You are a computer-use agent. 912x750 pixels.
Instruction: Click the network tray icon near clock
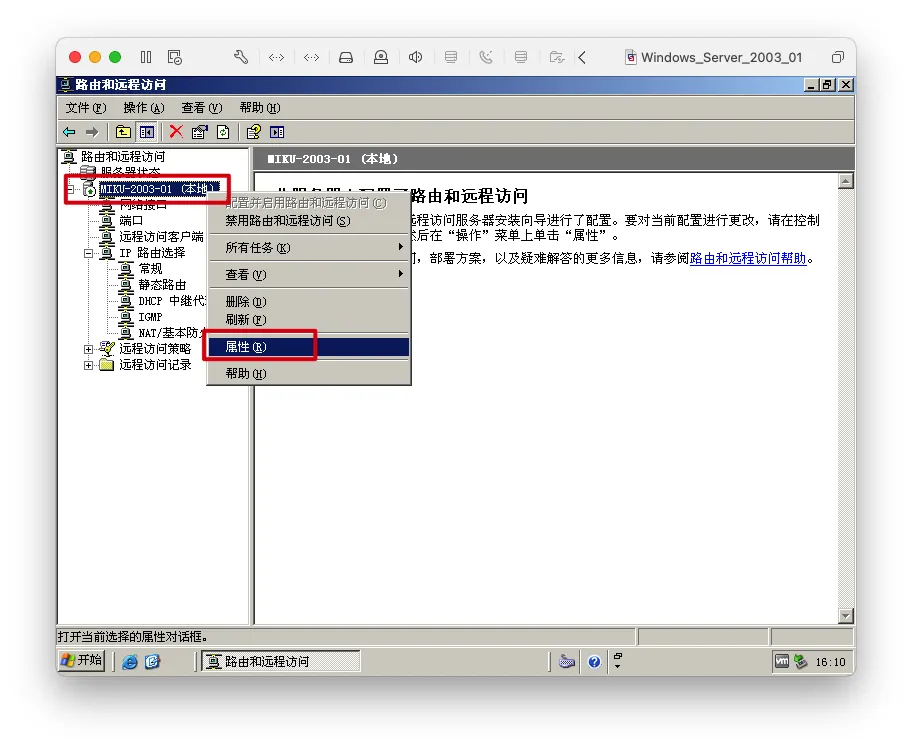pos(800,662)
